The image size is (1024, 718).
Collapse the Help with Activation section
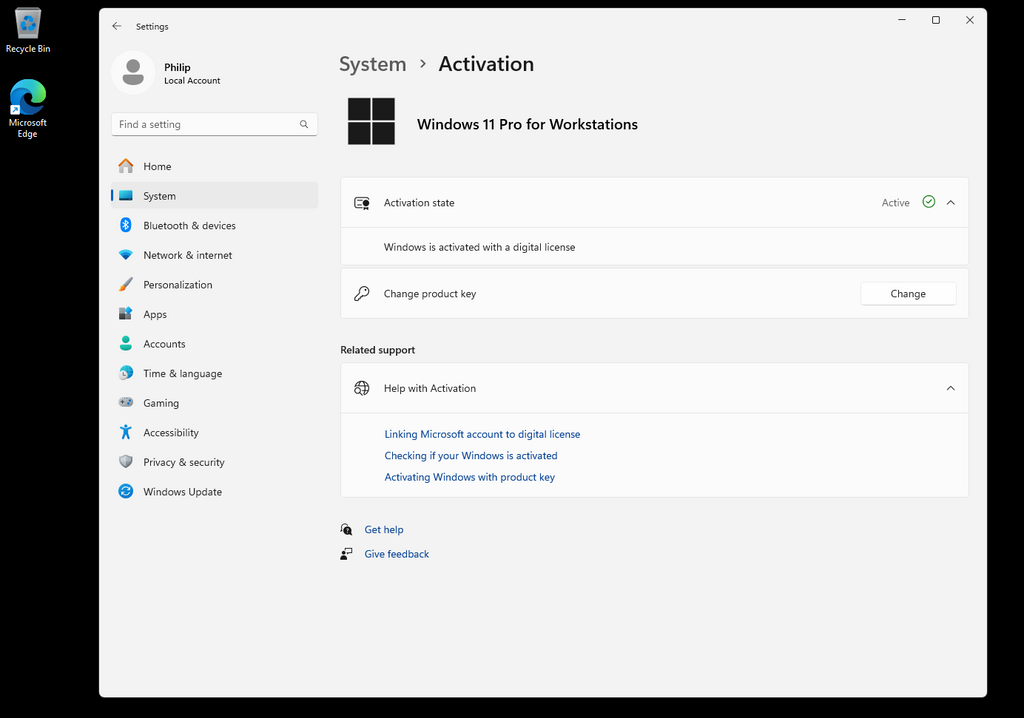point(951,388)
